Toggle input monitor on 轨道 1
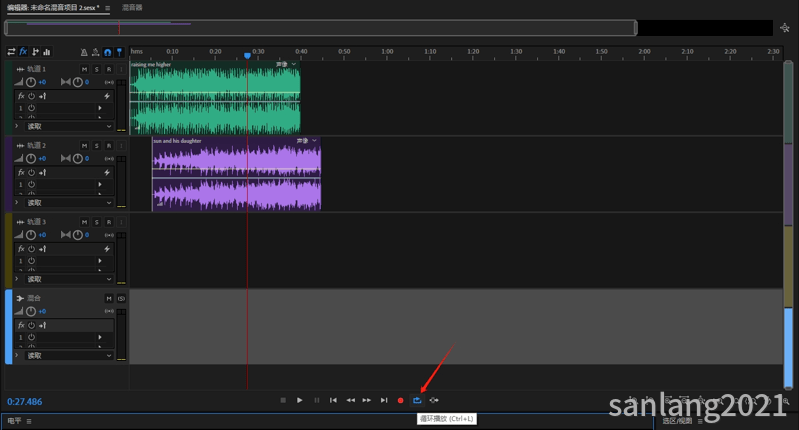The width and height of the screenshot is (799, 430). (x=121, y=69)
